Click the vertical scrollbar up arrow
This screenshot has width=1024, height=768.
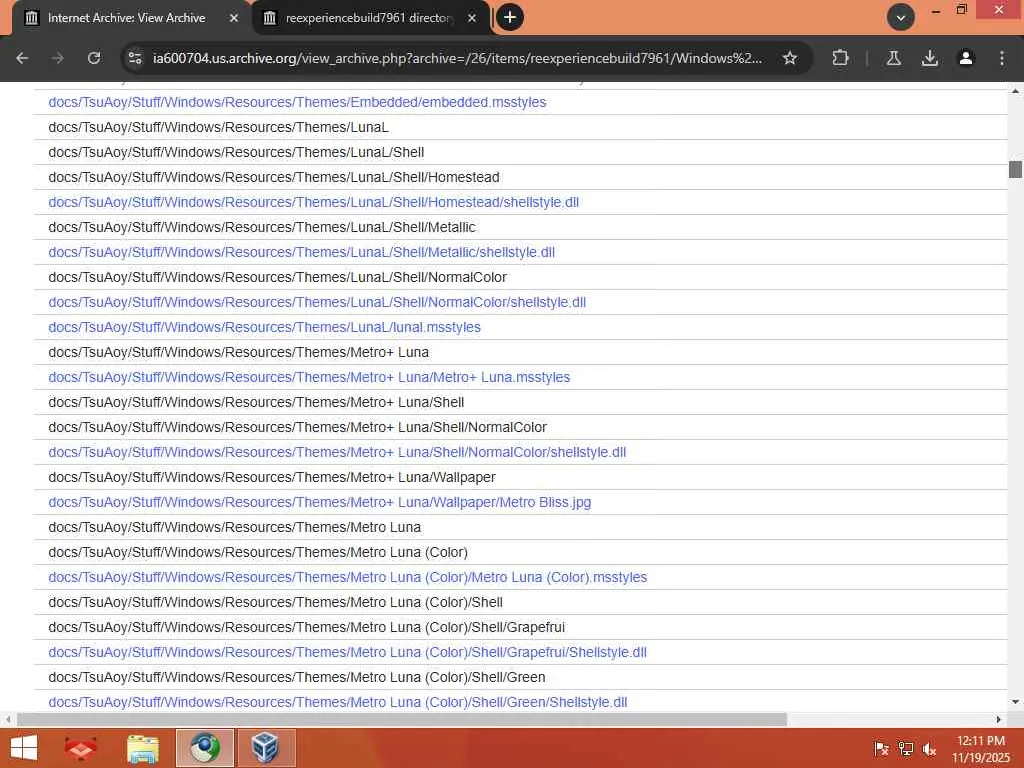point(1016,91)
